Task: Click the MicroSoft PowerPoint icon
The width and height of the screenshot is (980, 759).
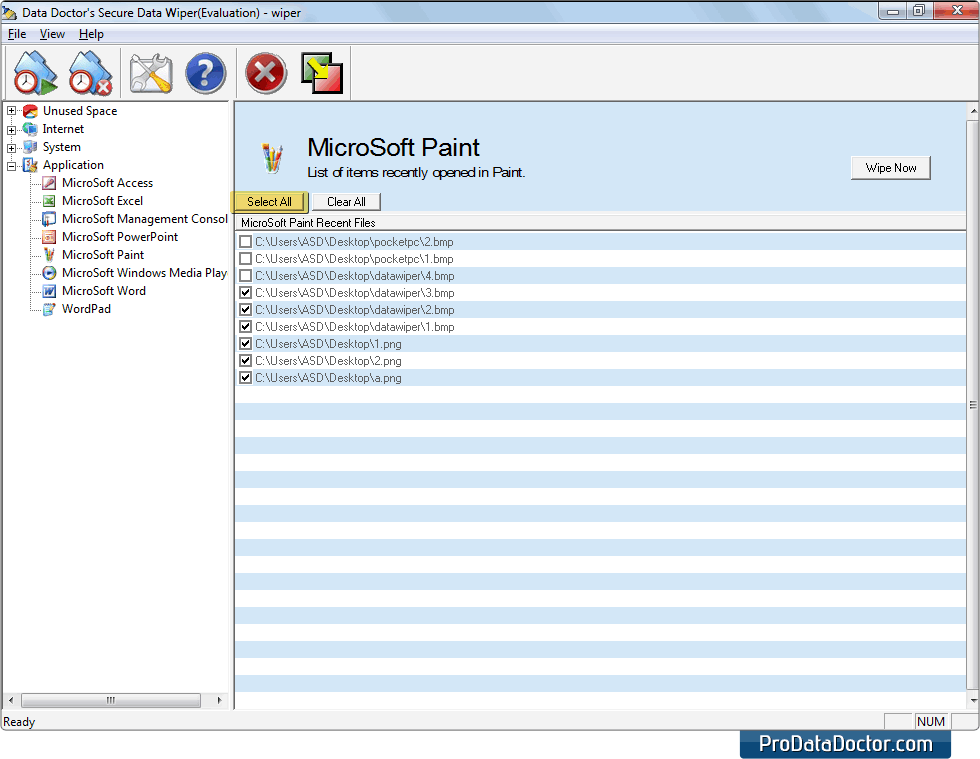Action: point(49,237)
